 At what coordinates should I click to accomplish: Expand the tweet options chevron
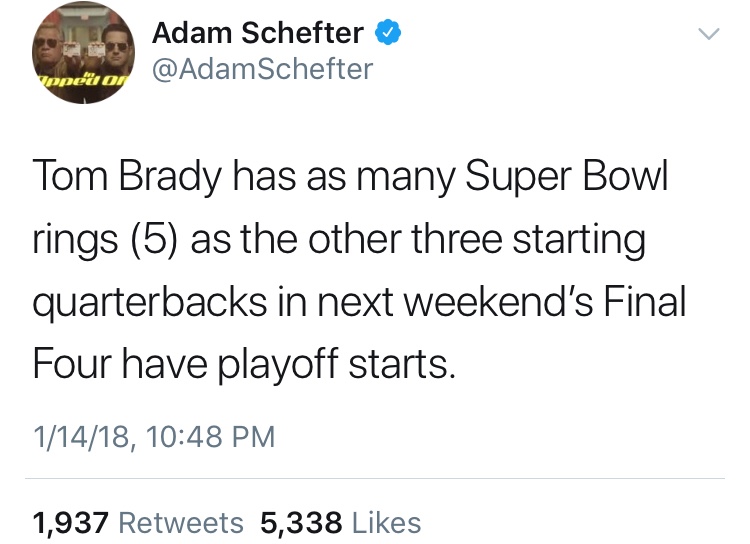pos(708,34)
